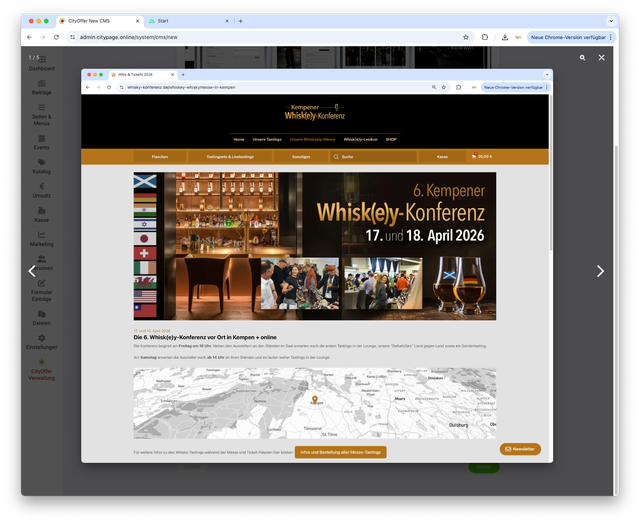The image size is (640, 524).
Task: Open Katalog in the sidebar
Action: (x=42, y=166)
